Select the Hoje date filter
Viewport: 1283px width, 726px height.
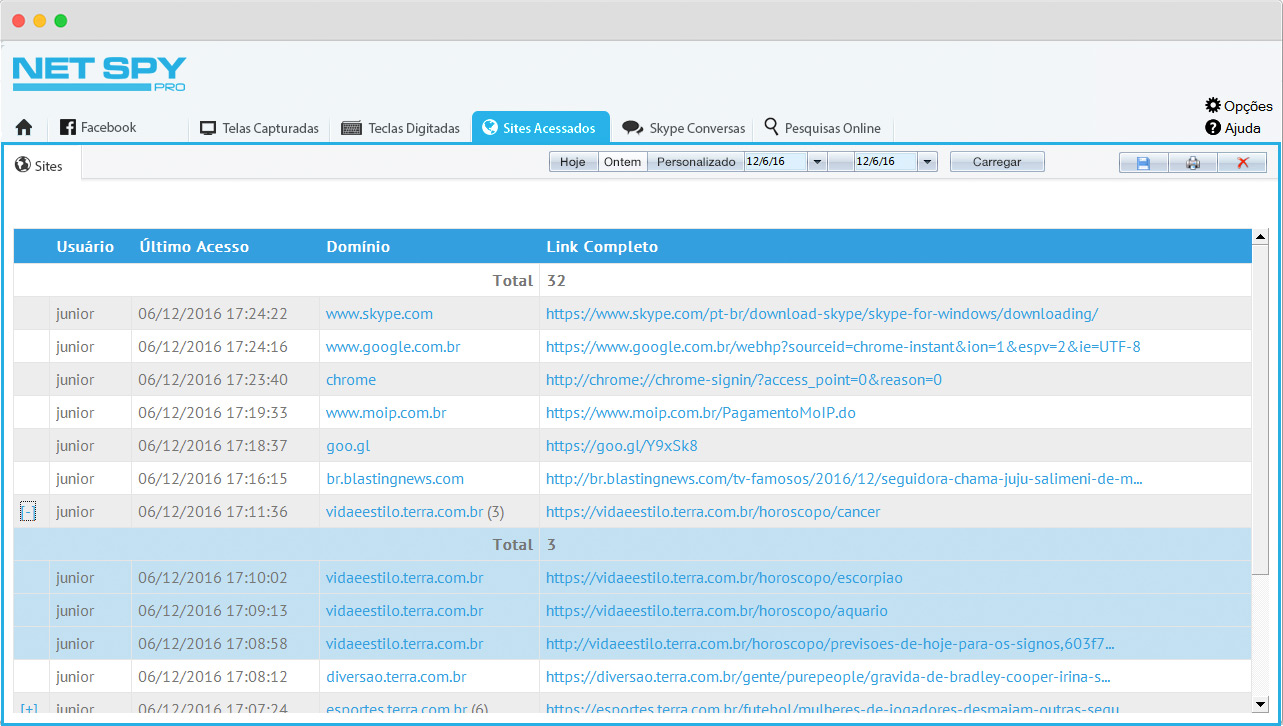click(x=573, y=162)
